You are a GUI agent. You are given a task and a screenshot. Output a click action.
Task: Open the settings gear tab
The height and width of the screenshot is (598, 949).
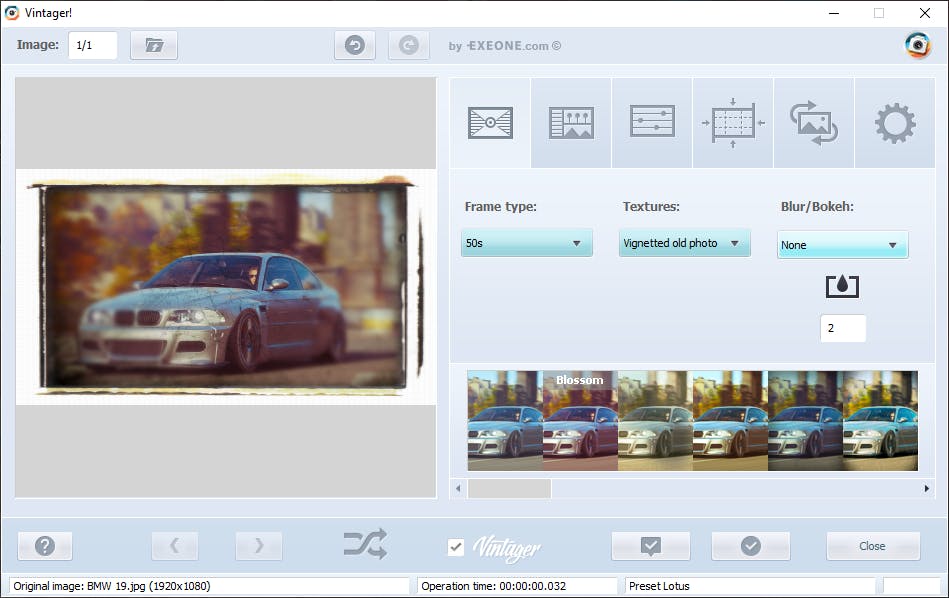click(x=894, y=123)
